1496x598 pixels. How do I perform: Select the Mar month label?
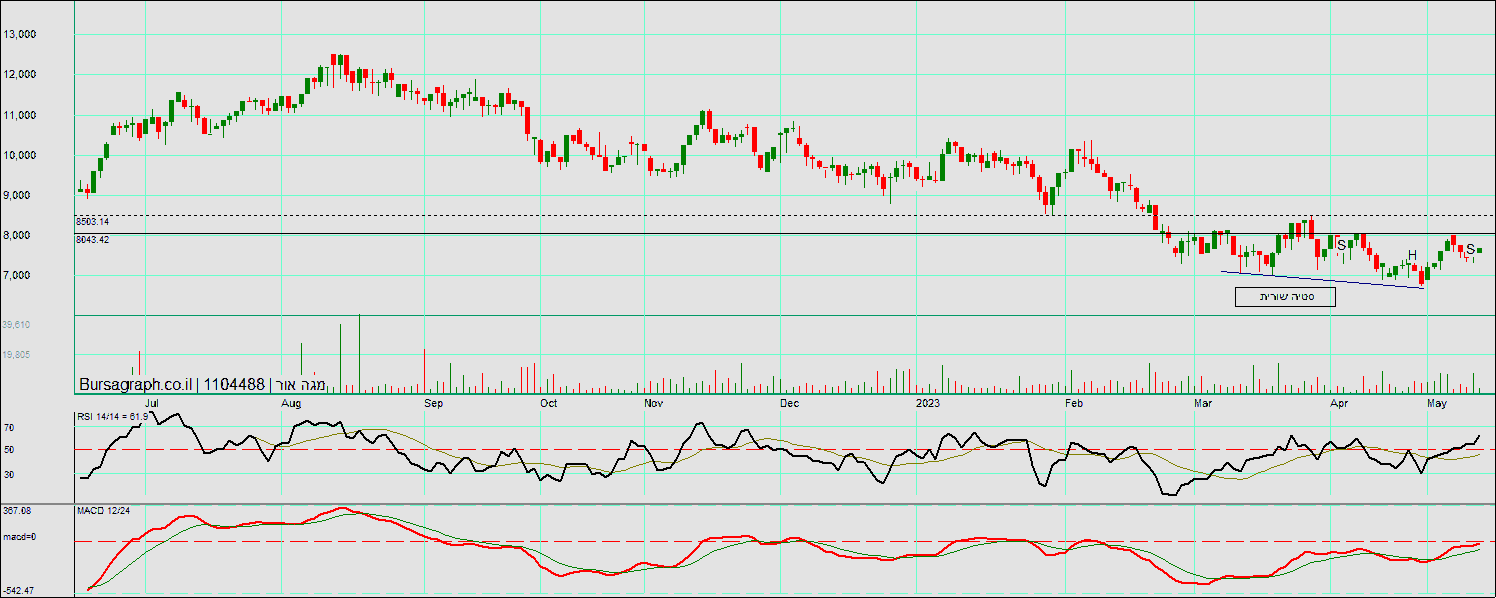click(1203, 404)
